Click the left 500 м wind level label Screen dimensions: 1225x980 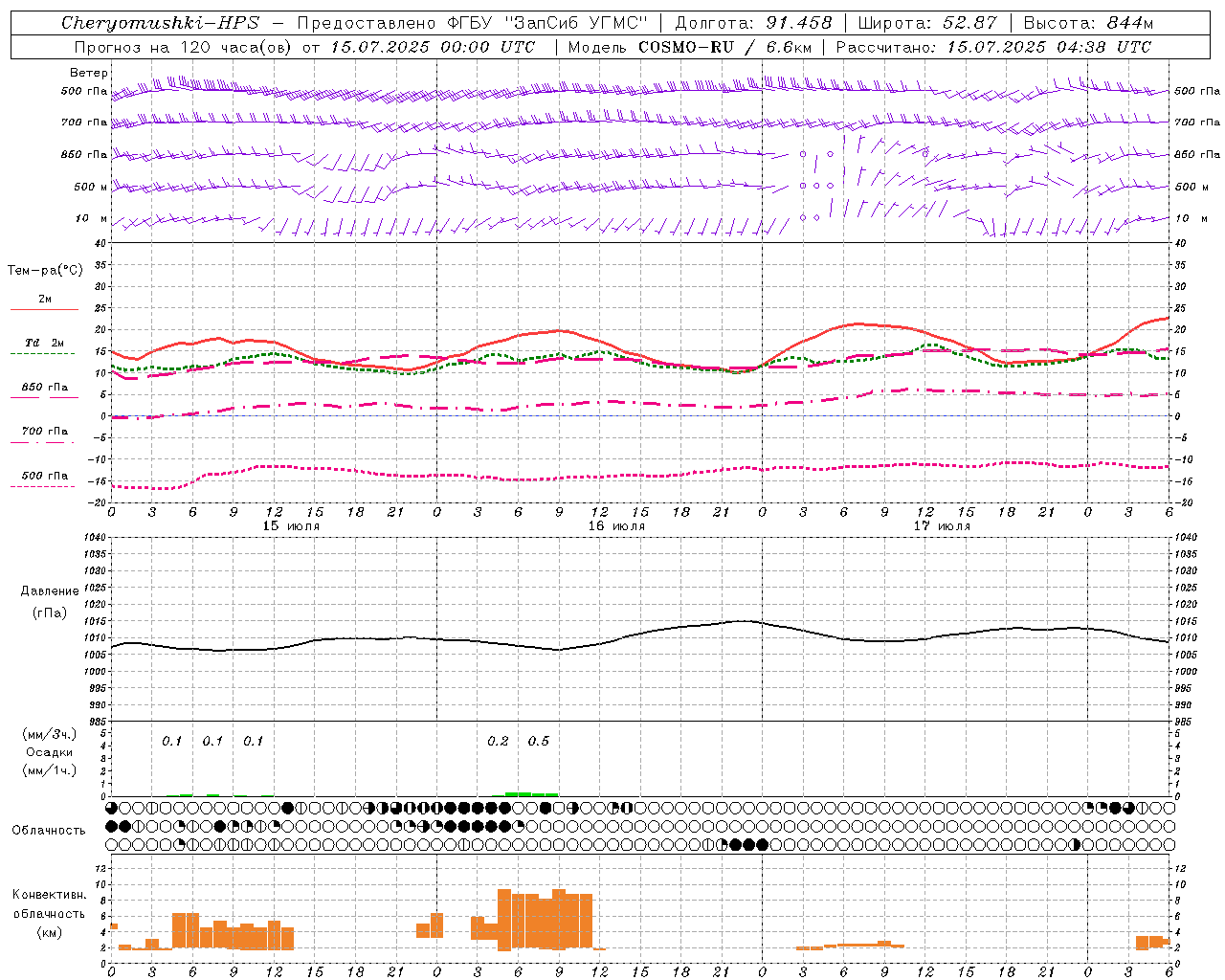click(91, 187)
